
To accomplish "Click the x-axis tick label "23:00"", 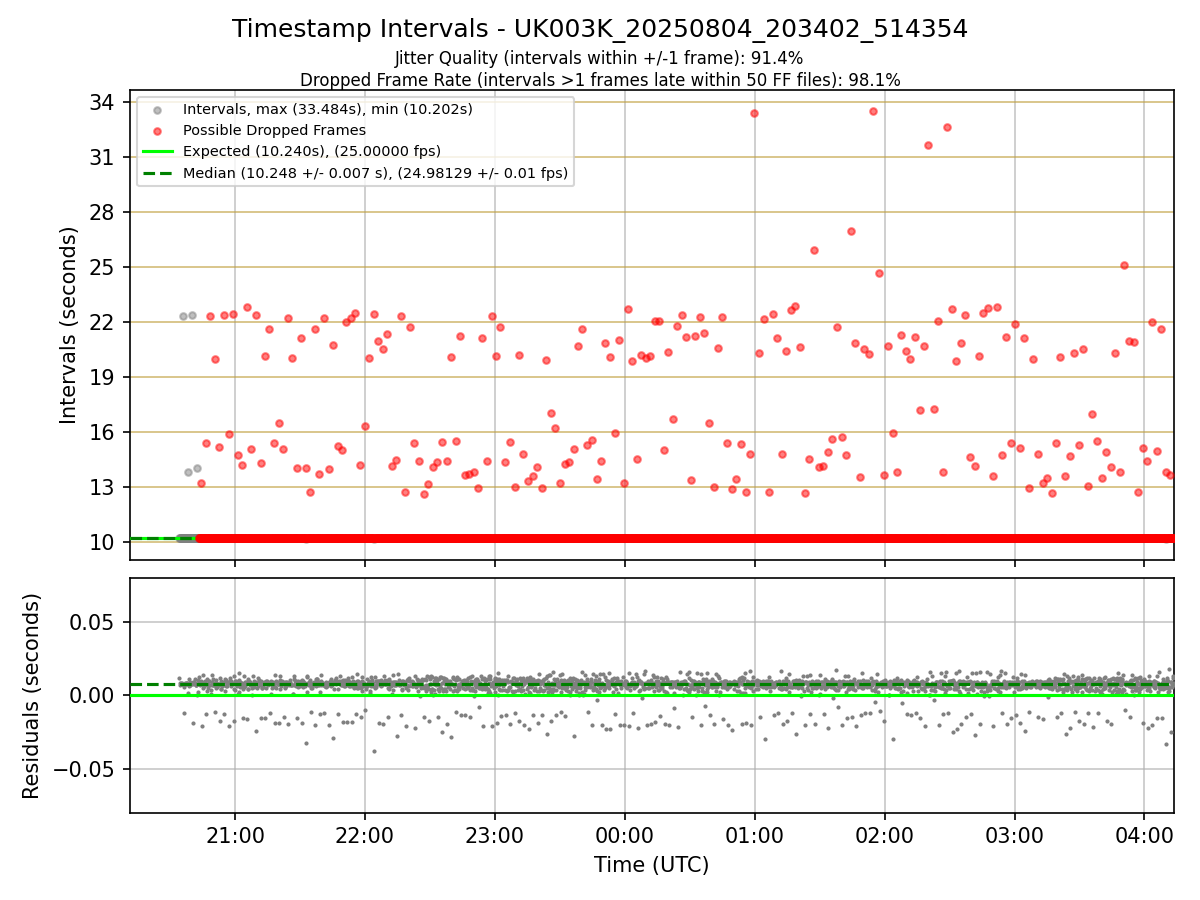I will click(x=495, y=834).
